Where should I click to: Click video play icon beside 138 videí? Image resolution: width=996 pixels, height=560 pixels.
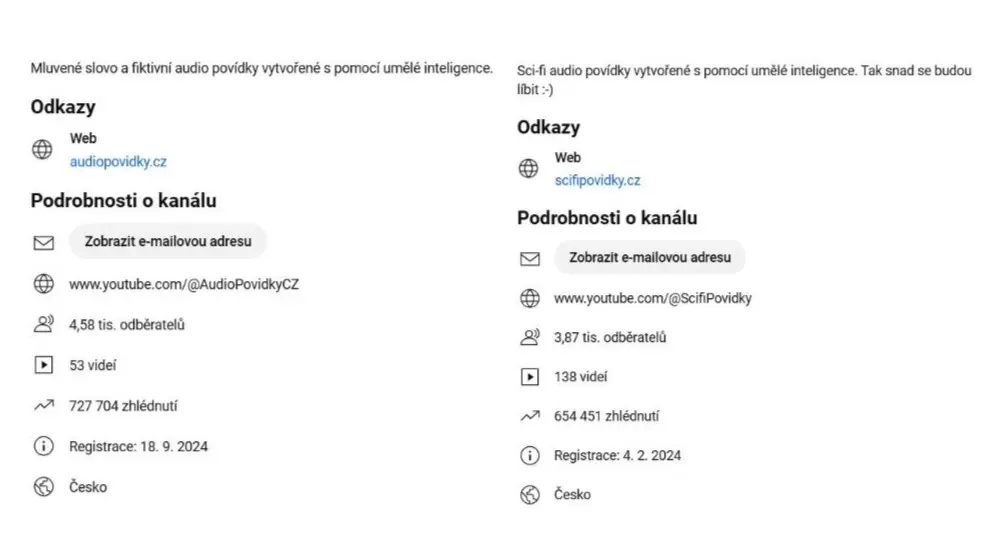[x=530, y=377]
